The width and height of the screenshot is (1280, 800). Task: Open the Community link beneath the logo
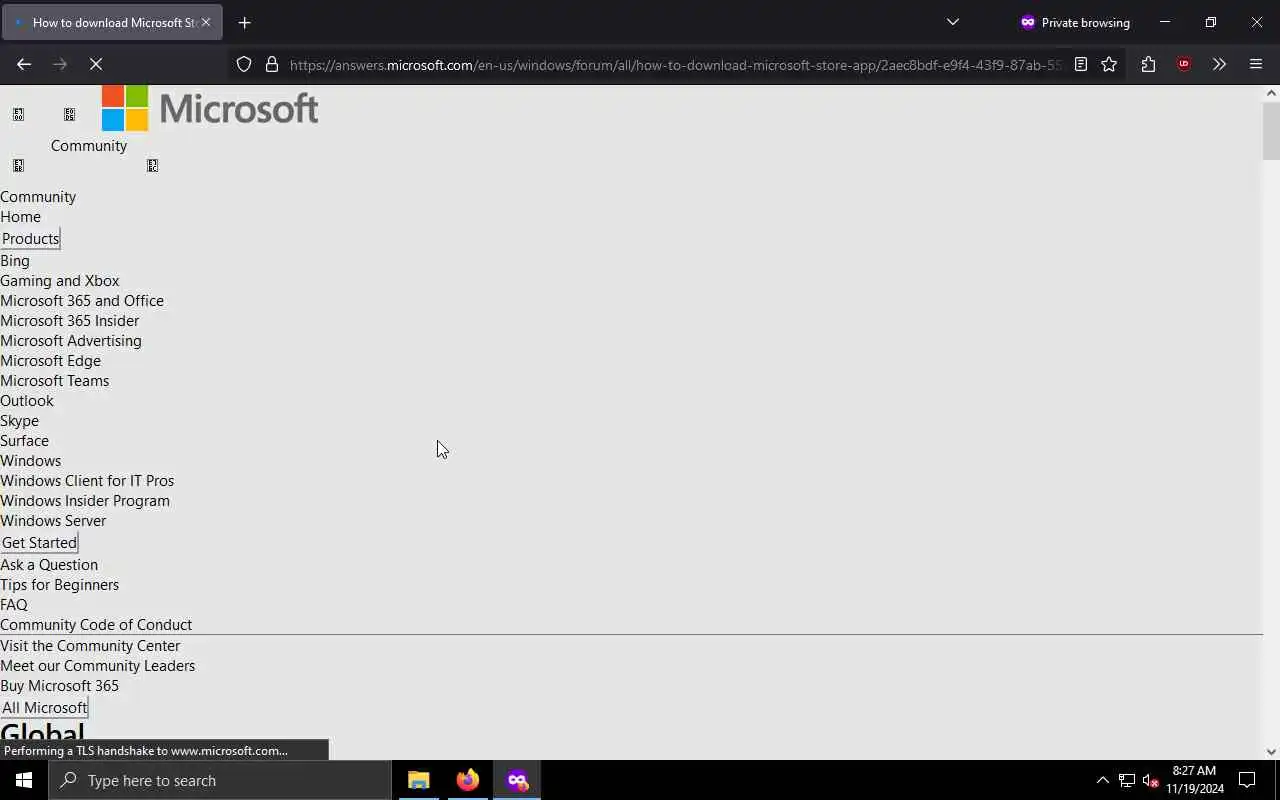coord(89,146)
